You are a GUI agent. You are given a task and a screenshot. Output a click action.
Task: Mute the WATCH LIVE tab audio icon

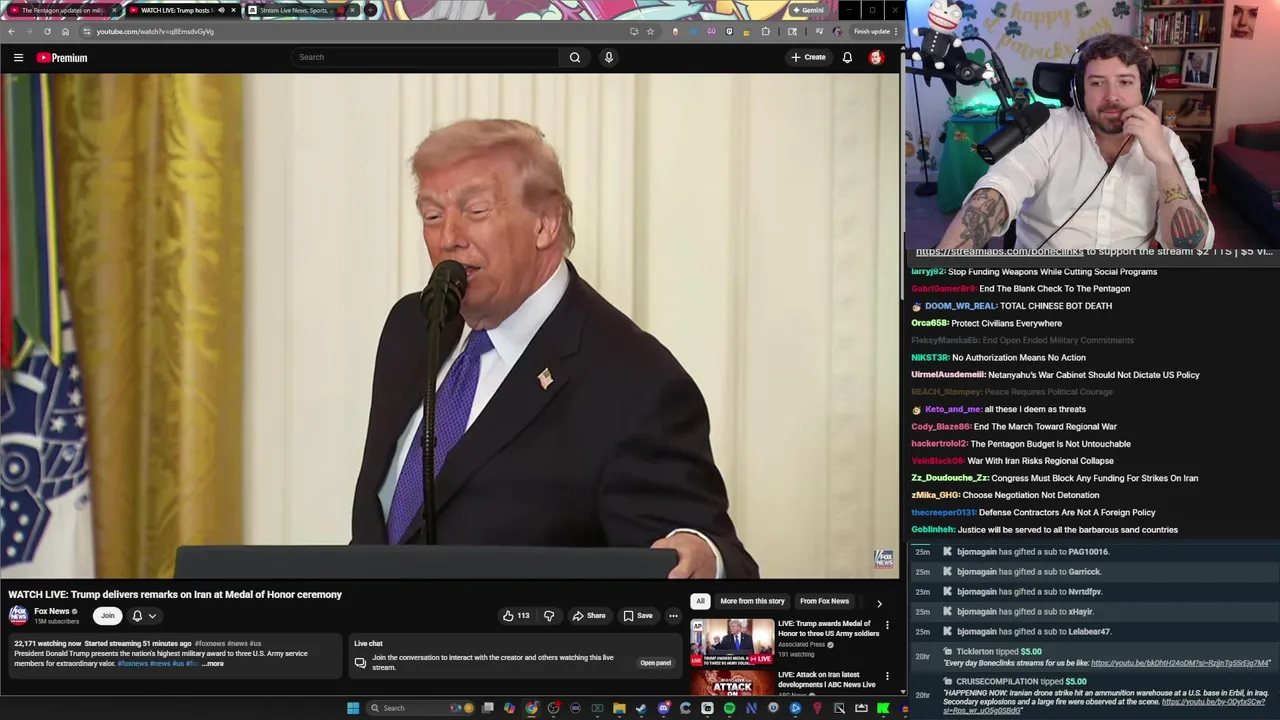pyautogui.click(x=221, y=10)
